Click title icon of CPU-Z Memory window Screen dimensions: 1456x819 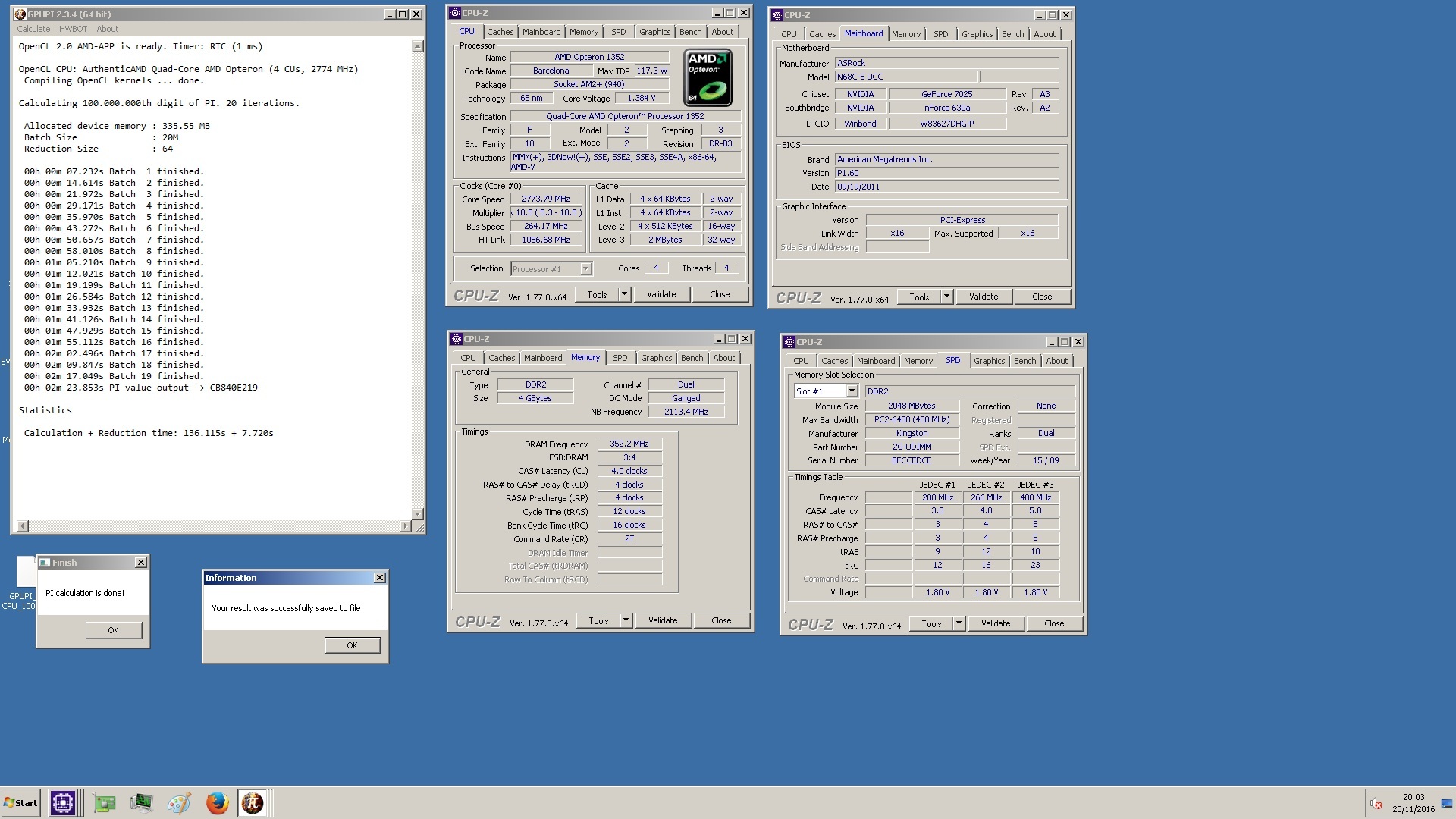[457, 339]
